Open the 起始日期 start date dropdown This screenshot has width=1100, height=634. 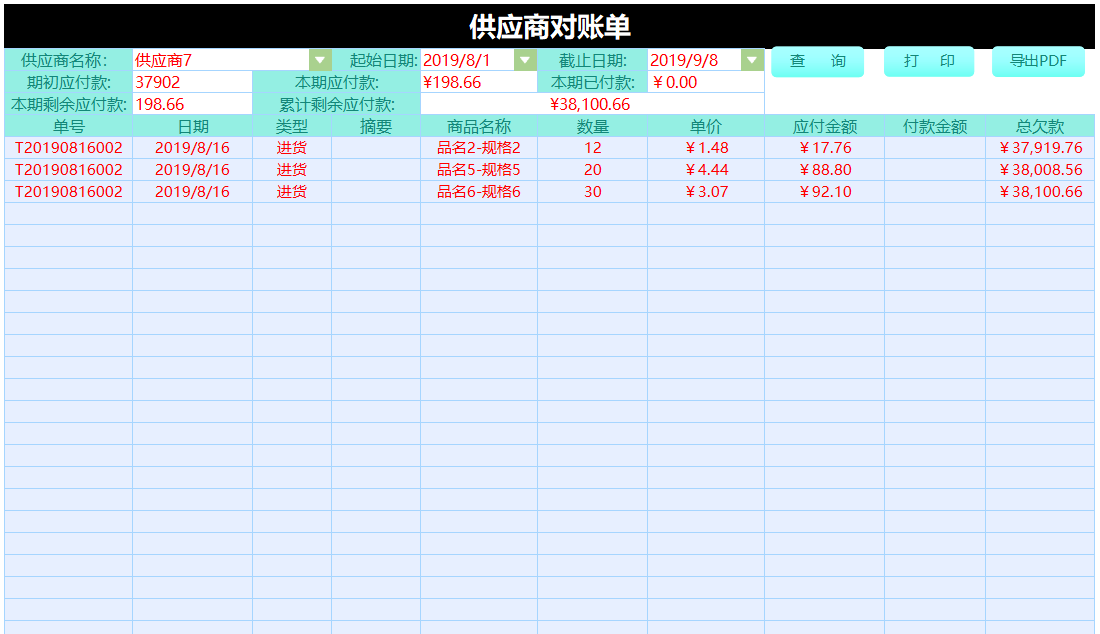tap(523, 60)
